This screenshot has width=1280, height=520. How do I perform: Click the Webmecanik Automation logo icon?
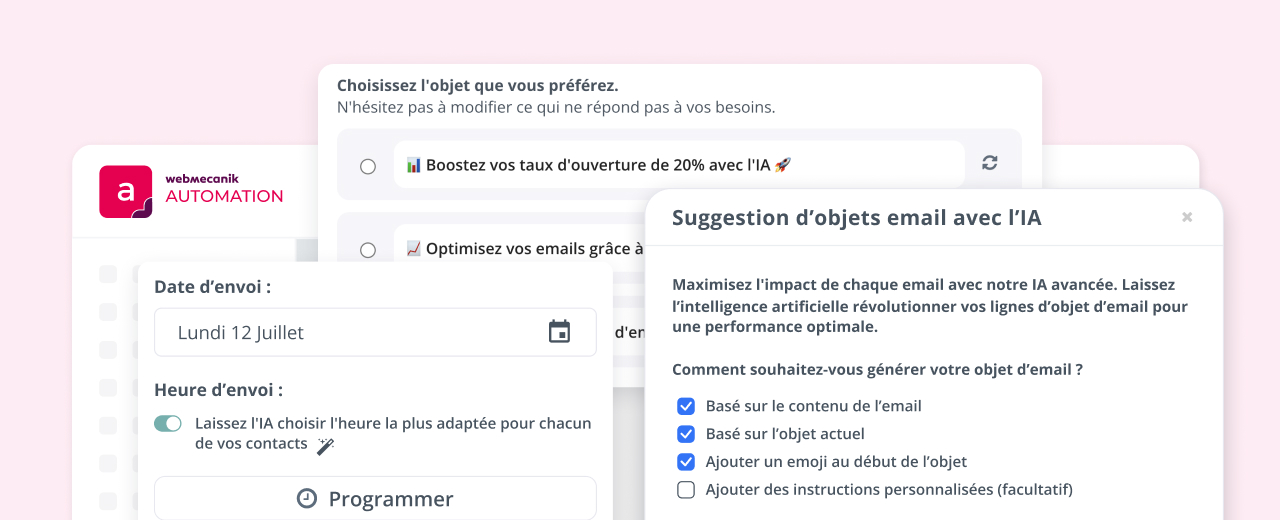[x=126, y=191]
